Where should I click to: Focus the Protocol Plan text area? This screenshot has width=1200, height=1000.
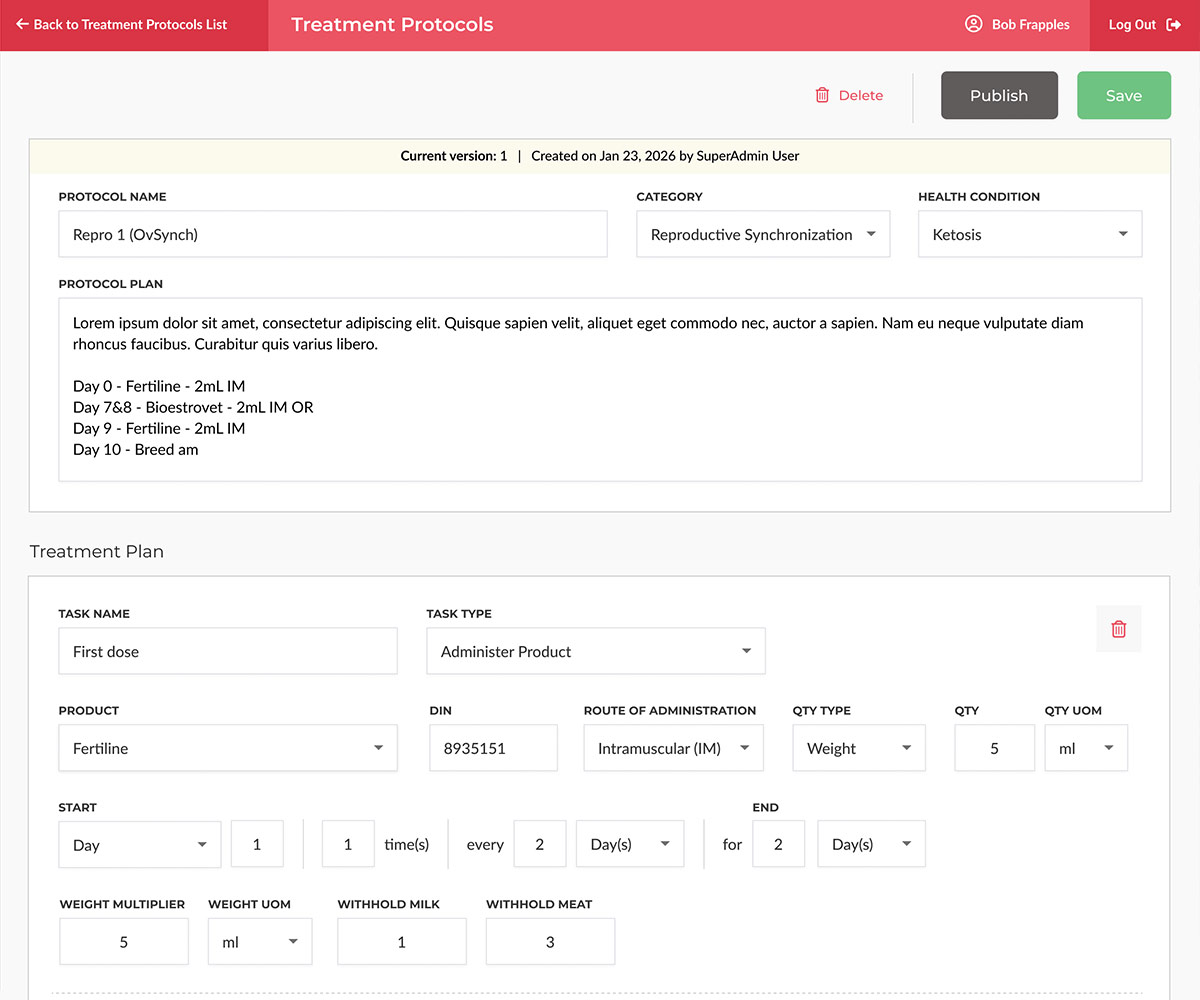[600, 389]
